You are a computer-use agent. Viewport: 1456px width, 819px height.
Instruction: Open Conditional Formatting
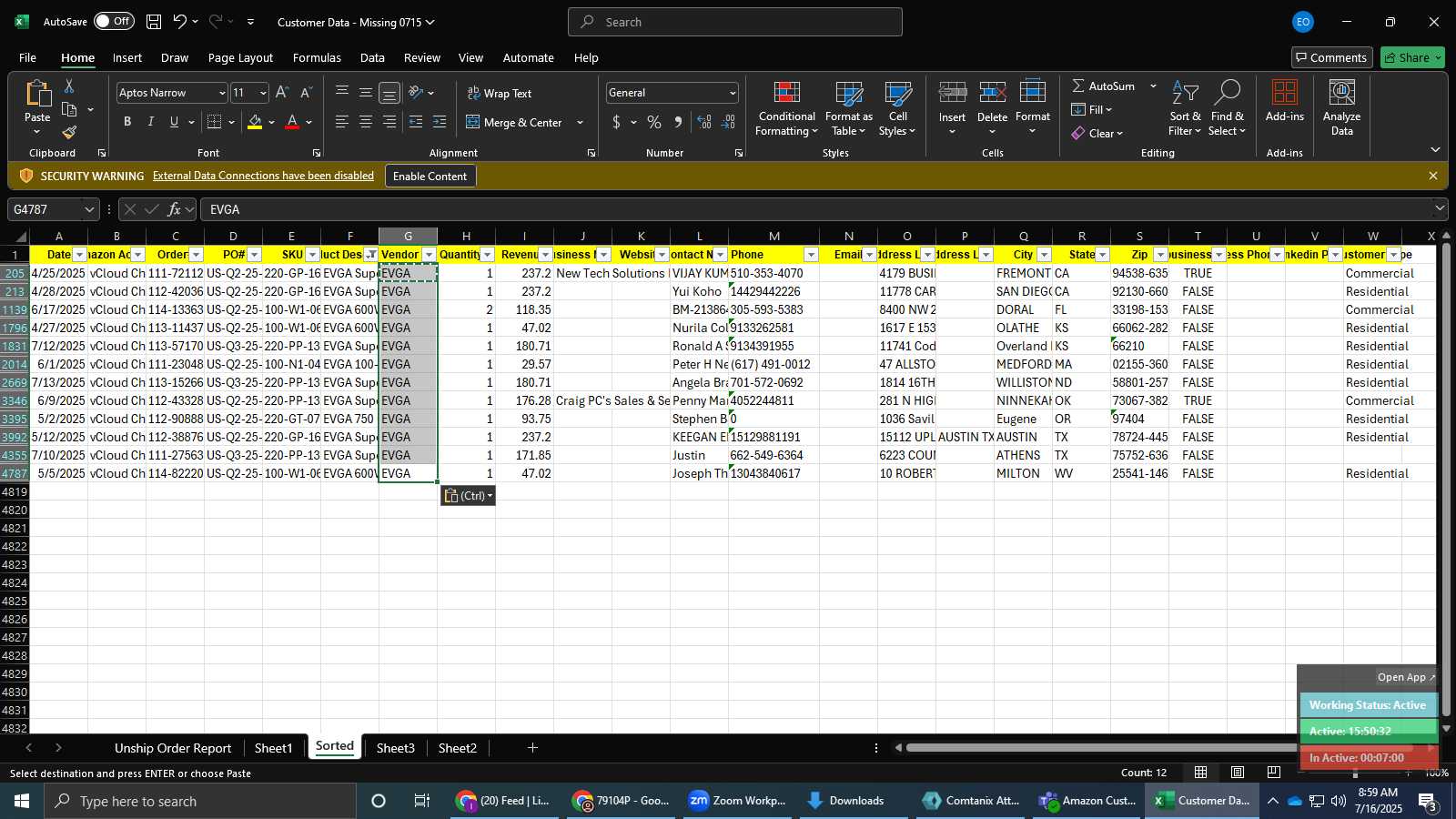787,108
